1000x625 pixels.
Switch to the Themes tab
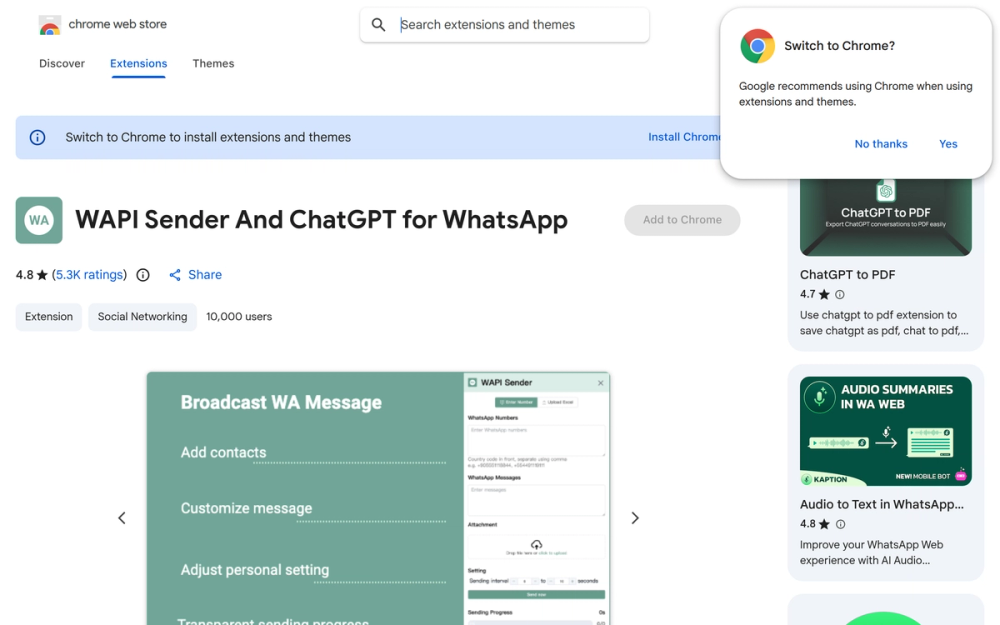click(x=213, y=63)
